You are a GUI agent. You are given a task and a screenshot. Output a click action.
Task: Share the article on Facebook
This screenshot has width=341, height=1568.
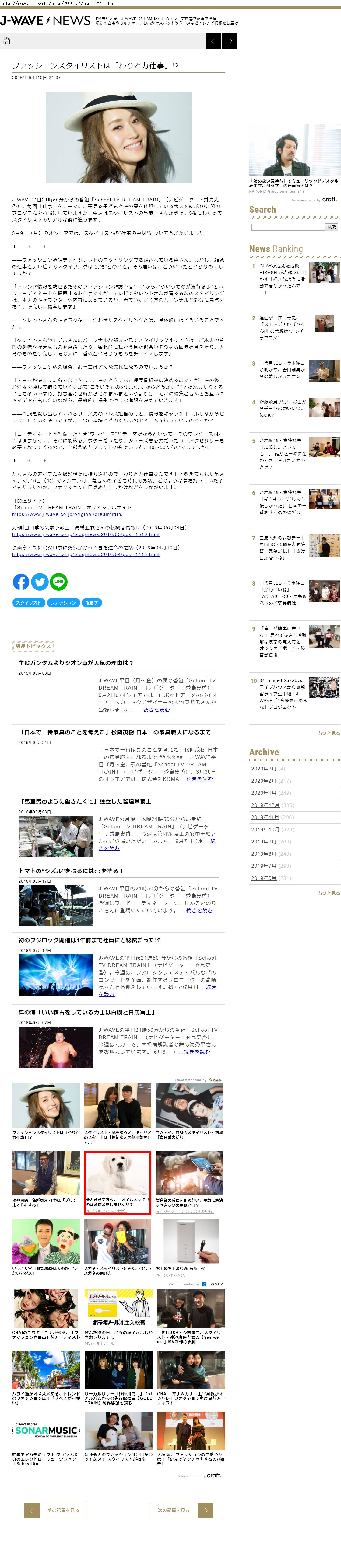(21, 582)
